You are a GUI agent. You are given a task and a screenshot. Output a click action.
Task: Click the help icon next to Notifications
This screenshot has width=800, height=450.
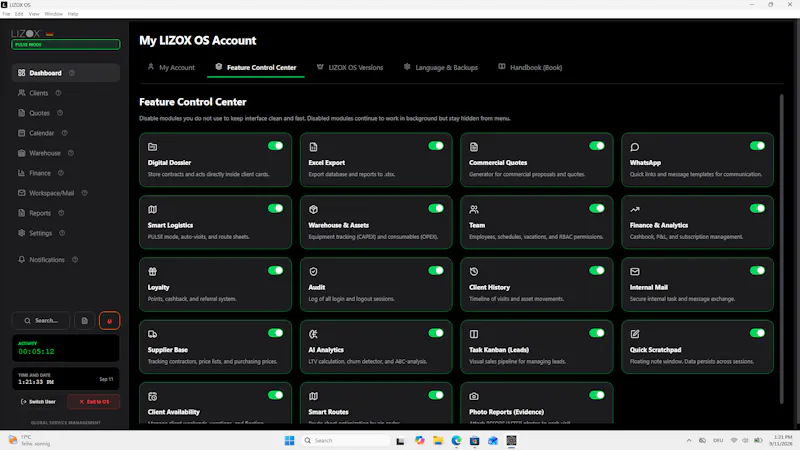[x=75, y=260]
